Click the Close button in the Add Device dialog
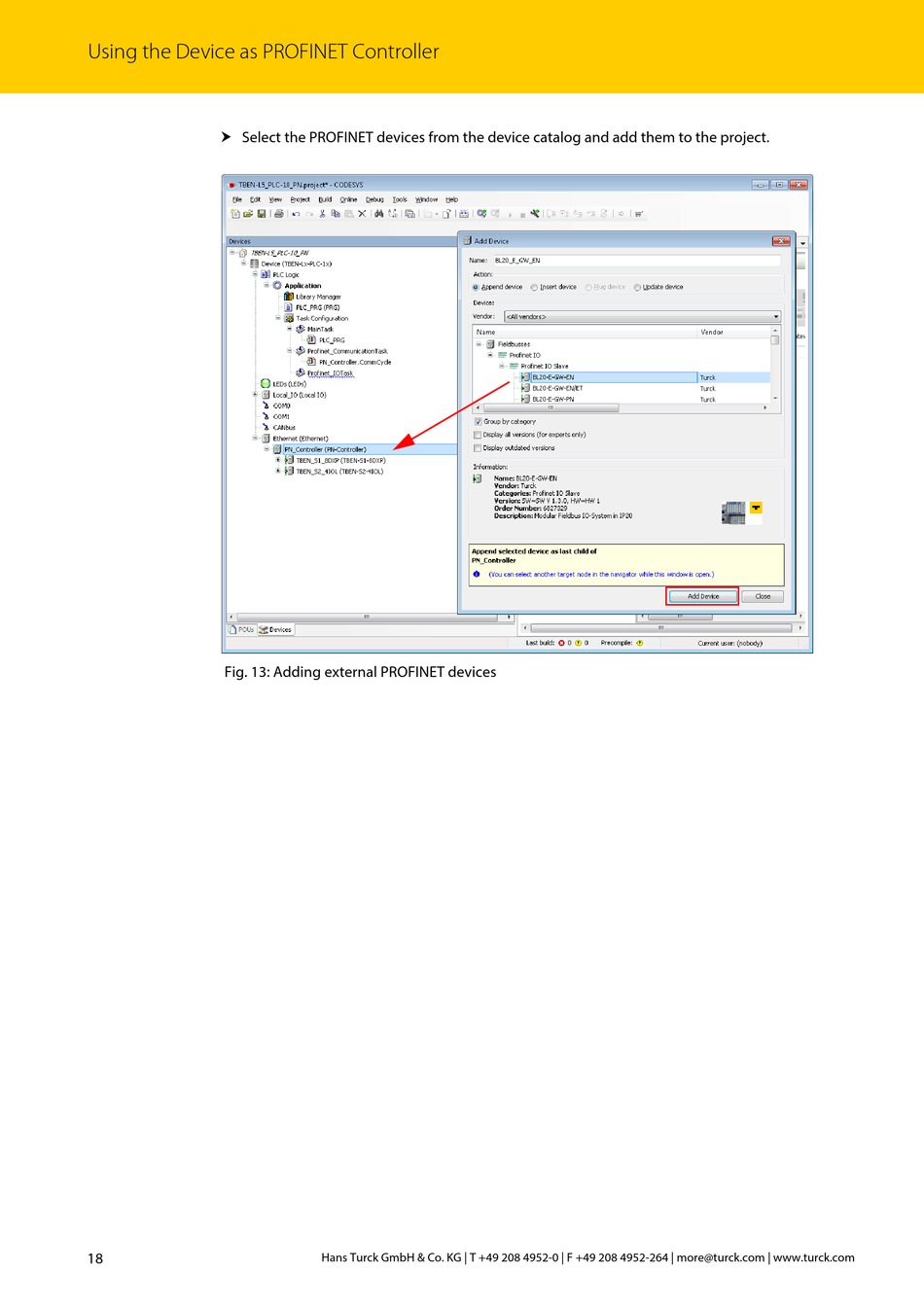This screenshot has height=1307, width=924. point(763,596)
